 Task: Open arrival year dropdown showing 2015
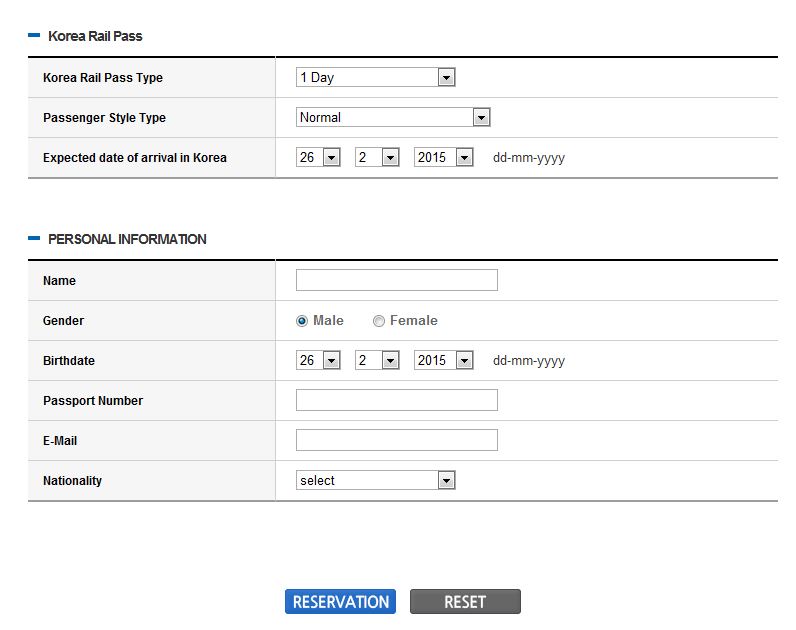click(443, 157)
